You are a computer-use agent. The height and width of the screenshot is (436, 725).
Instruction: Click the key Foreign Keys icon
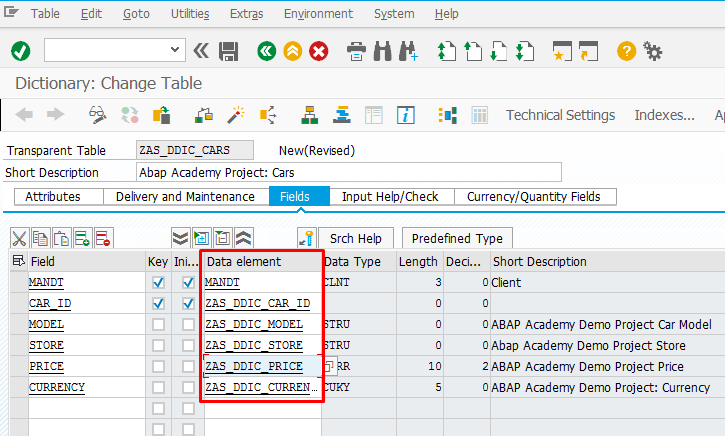pos(307,238)
